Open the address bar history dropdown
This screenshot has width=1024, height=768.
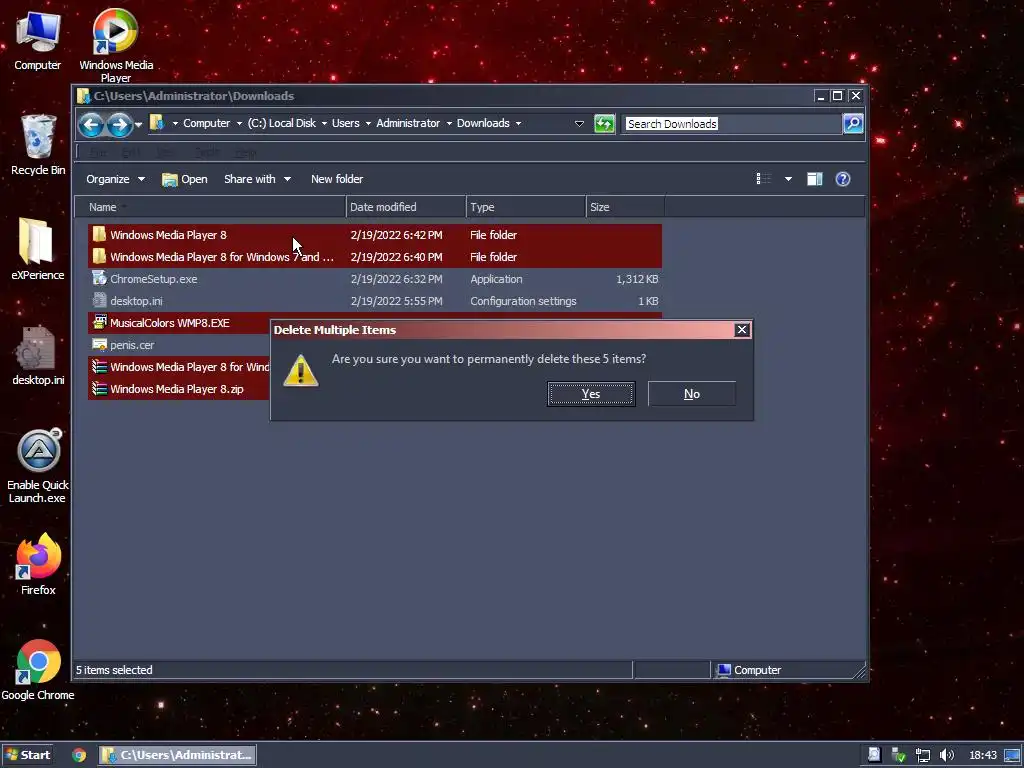pos(579,123)
